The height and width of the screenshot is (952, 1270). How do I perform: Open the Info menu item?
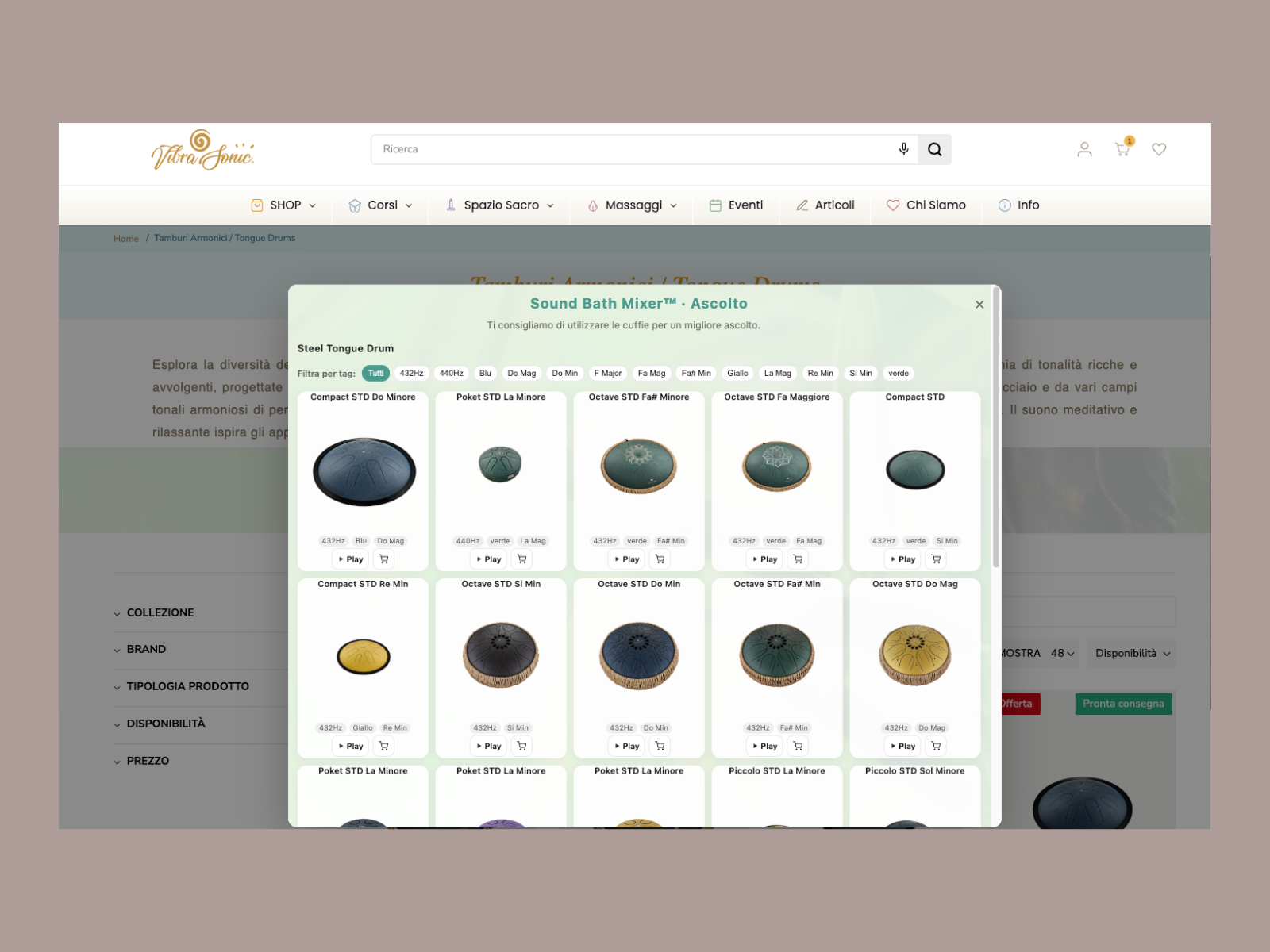(x=1019, y=205)
